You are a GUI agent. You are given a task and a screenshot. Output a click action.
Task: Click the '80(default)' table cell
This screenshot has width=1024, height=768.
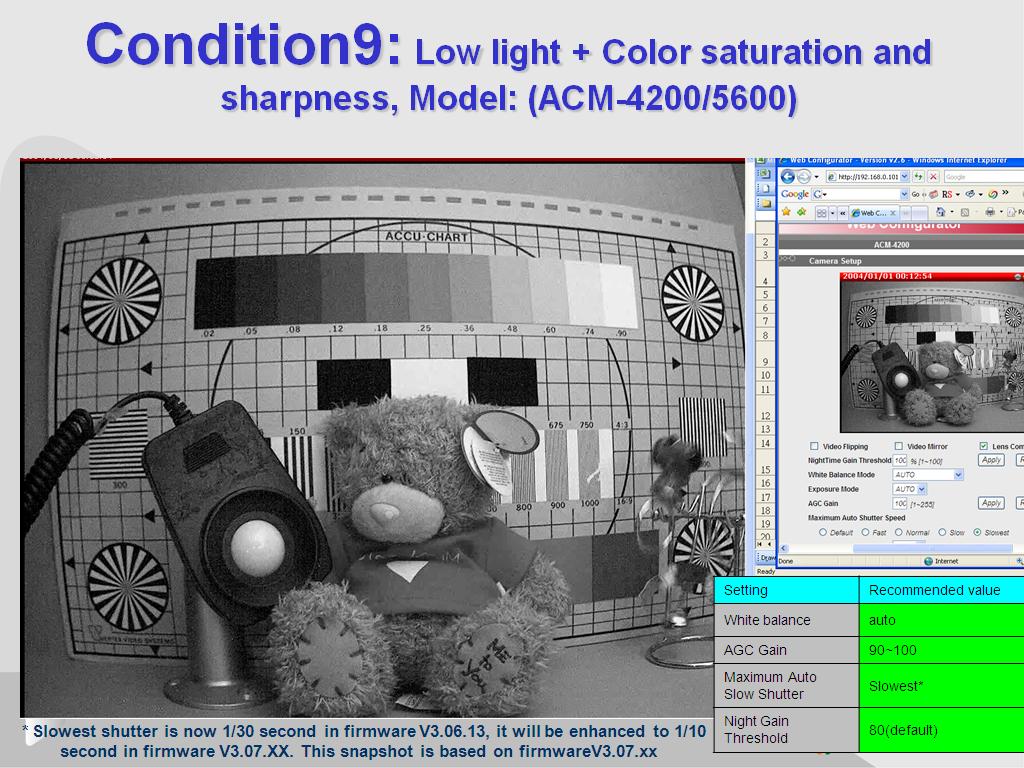[x=941, y=730]
